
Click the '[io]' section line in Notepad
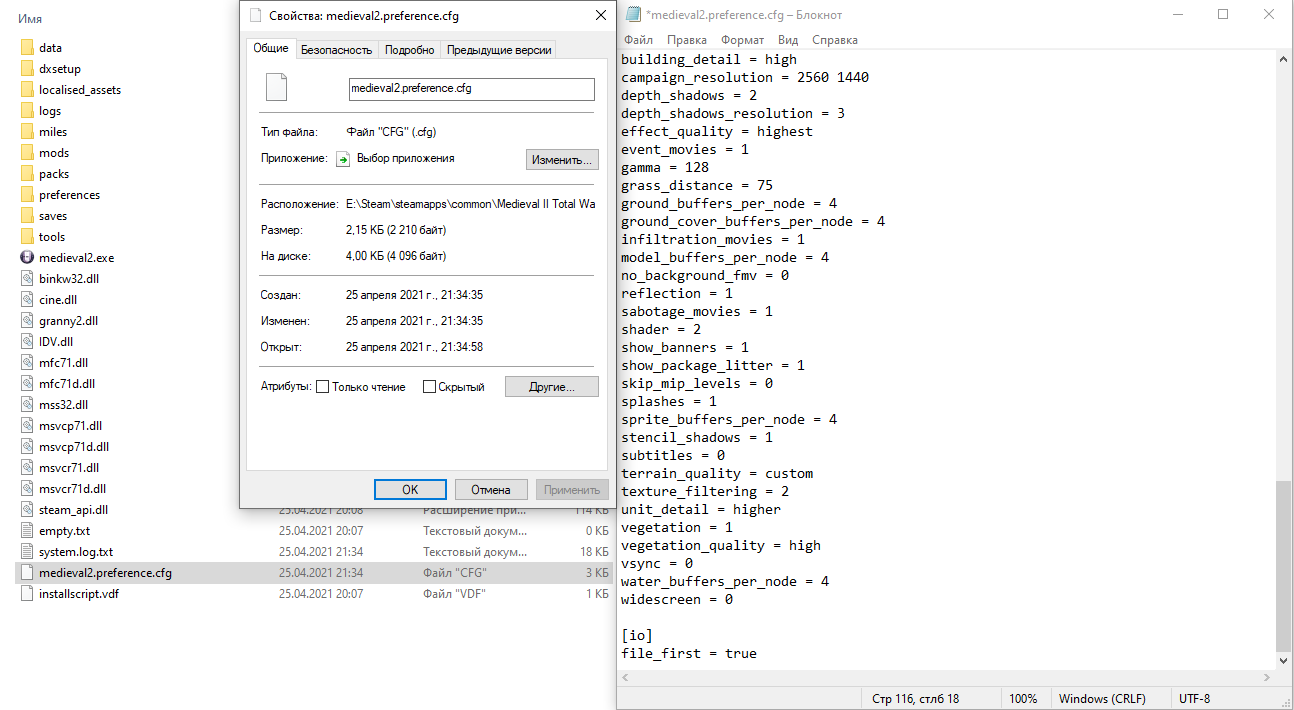click(x=637, y=635)
